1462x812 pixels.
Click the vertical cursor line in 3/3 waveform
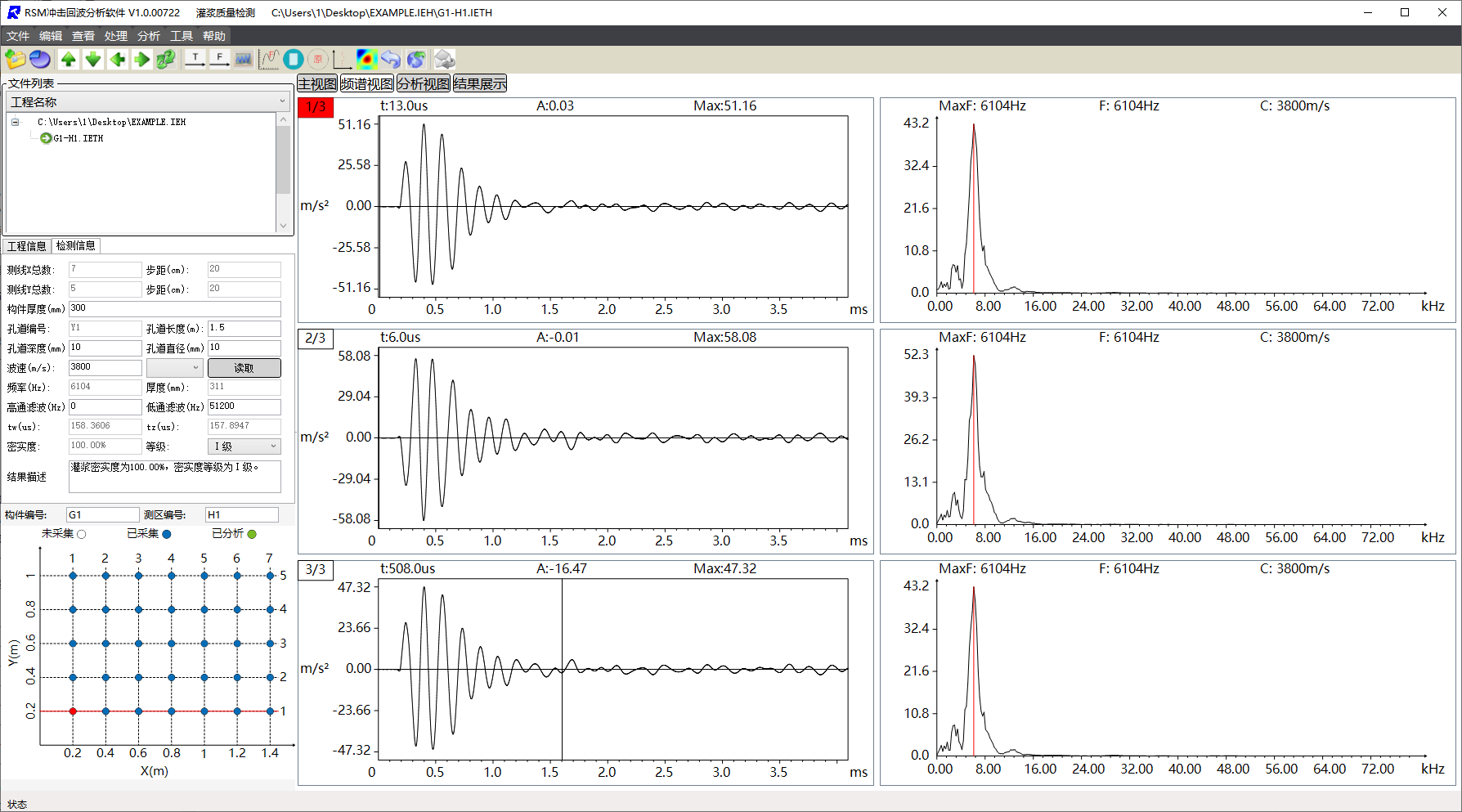562,670
